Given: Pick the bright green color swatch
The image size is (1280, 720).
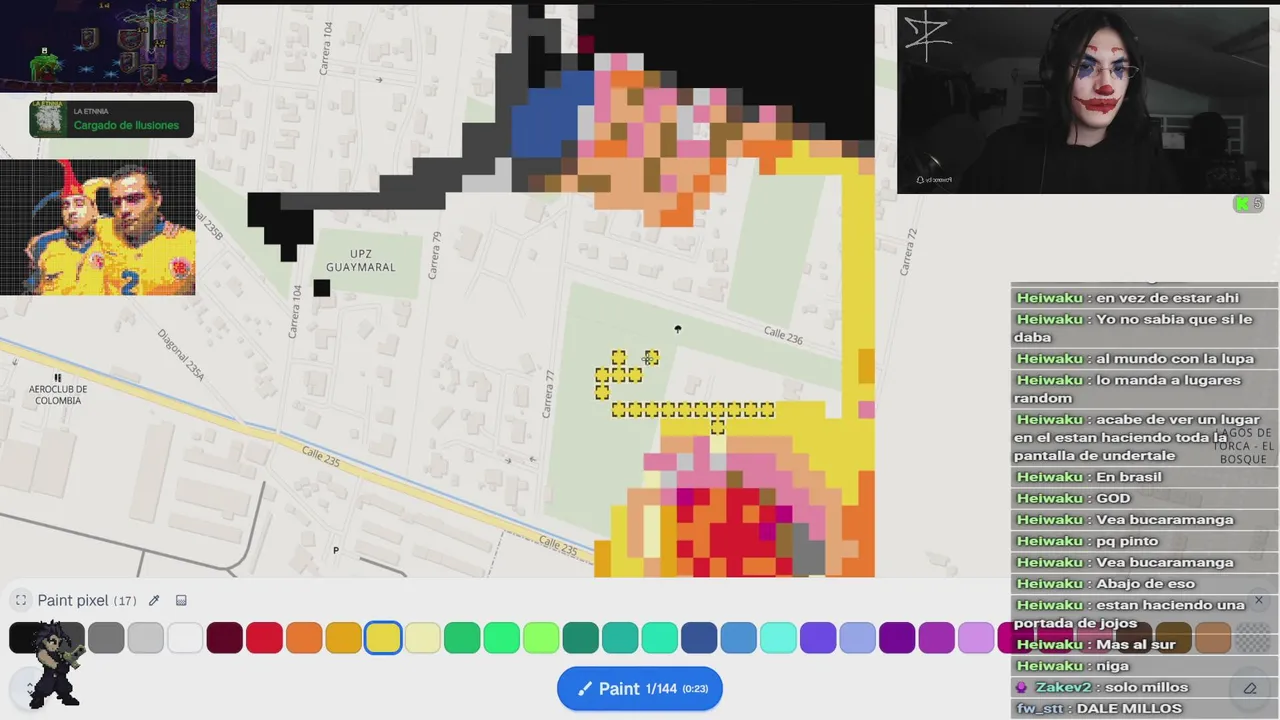Looking at the screenshot, I should (x=502, y=638).
